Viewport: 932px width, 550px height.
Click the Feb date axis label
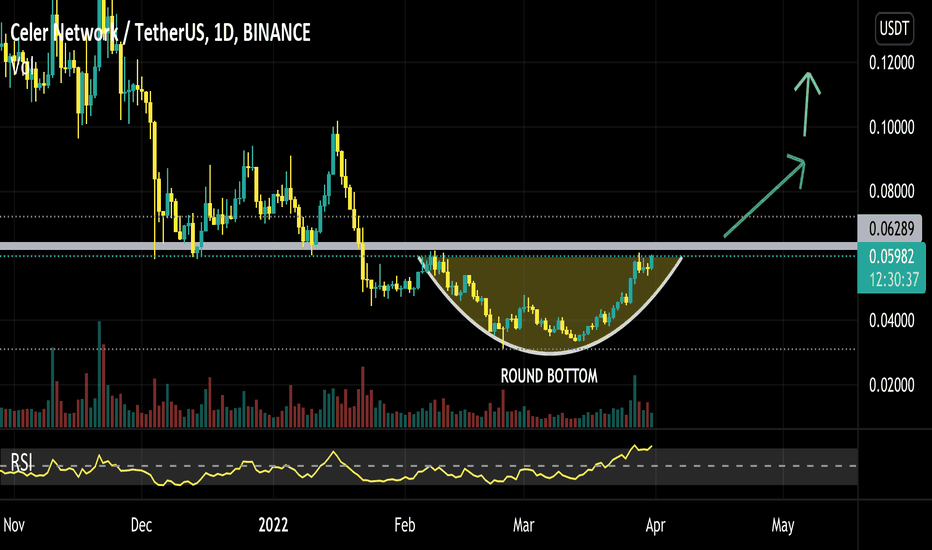pos(405,525)
